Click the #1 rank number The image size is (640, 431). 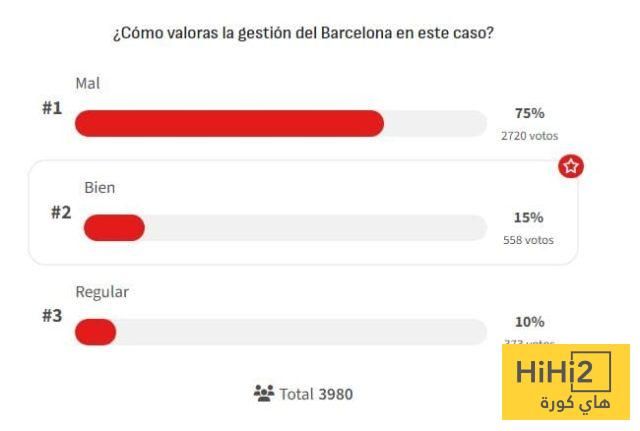pos(52,107)
